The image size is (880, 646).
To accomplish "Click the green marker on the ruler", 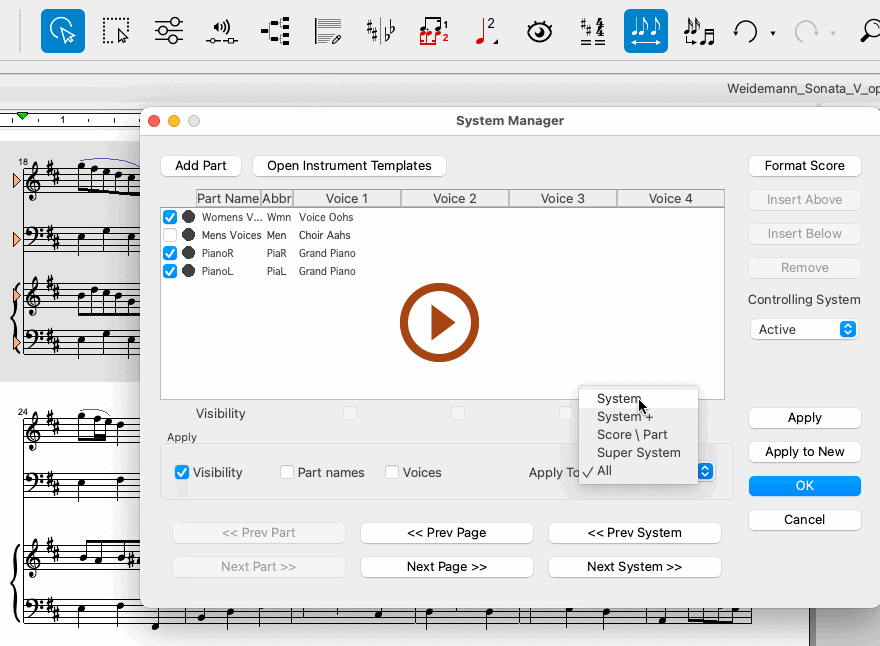I will 22,116.
